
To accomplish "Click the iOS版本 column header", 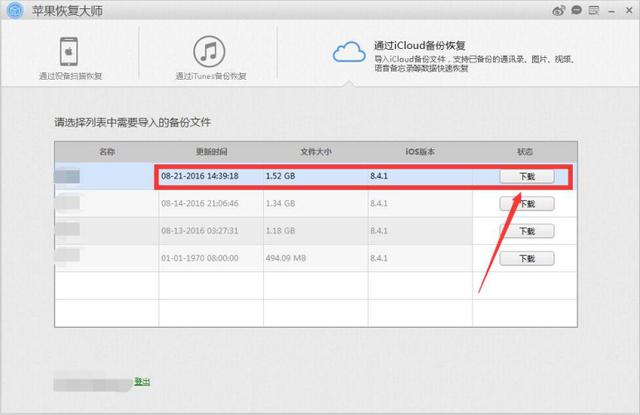I will coord(420,152).
